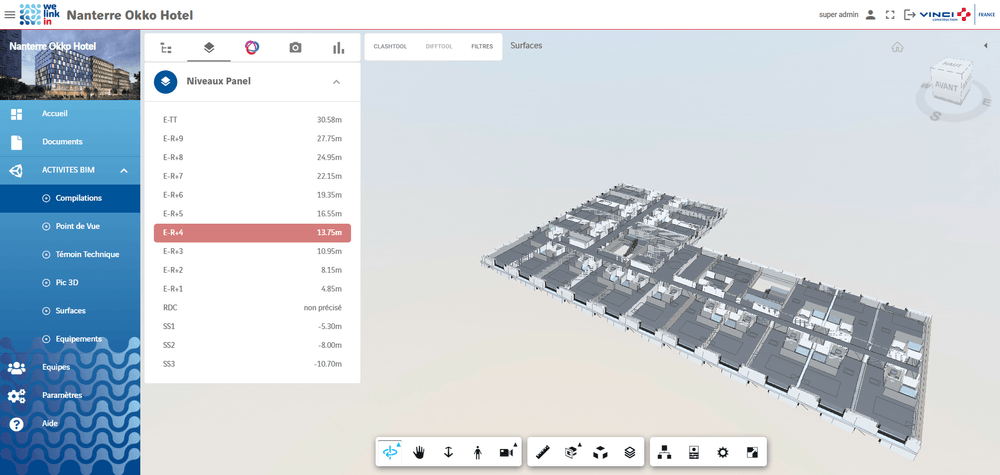Click the highlighted E-R+4 level
Viewport: 1000px width, 475px height.
[x=253, y=233]
